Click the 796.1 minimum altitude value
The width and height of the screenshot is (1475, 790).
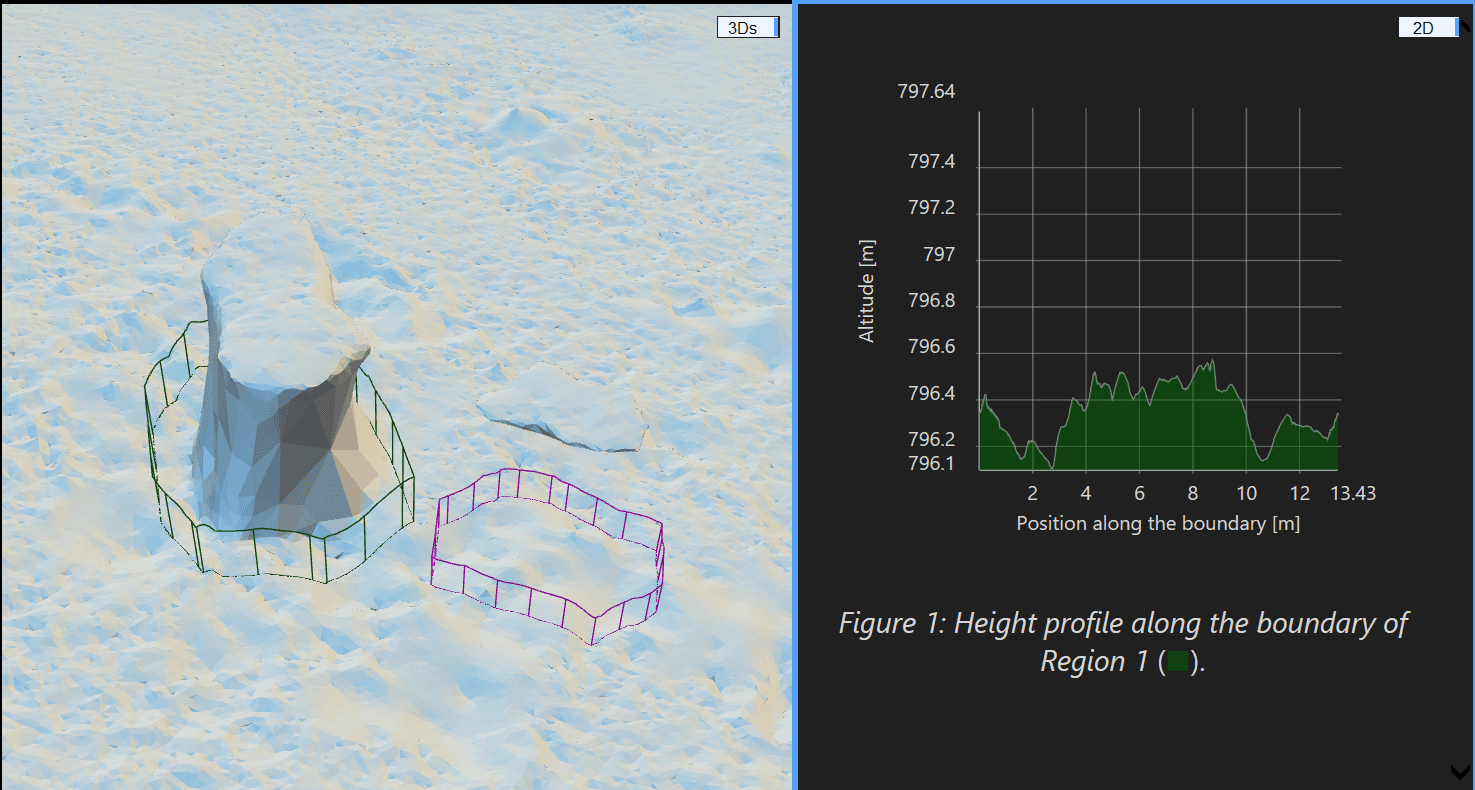[931, 464]
